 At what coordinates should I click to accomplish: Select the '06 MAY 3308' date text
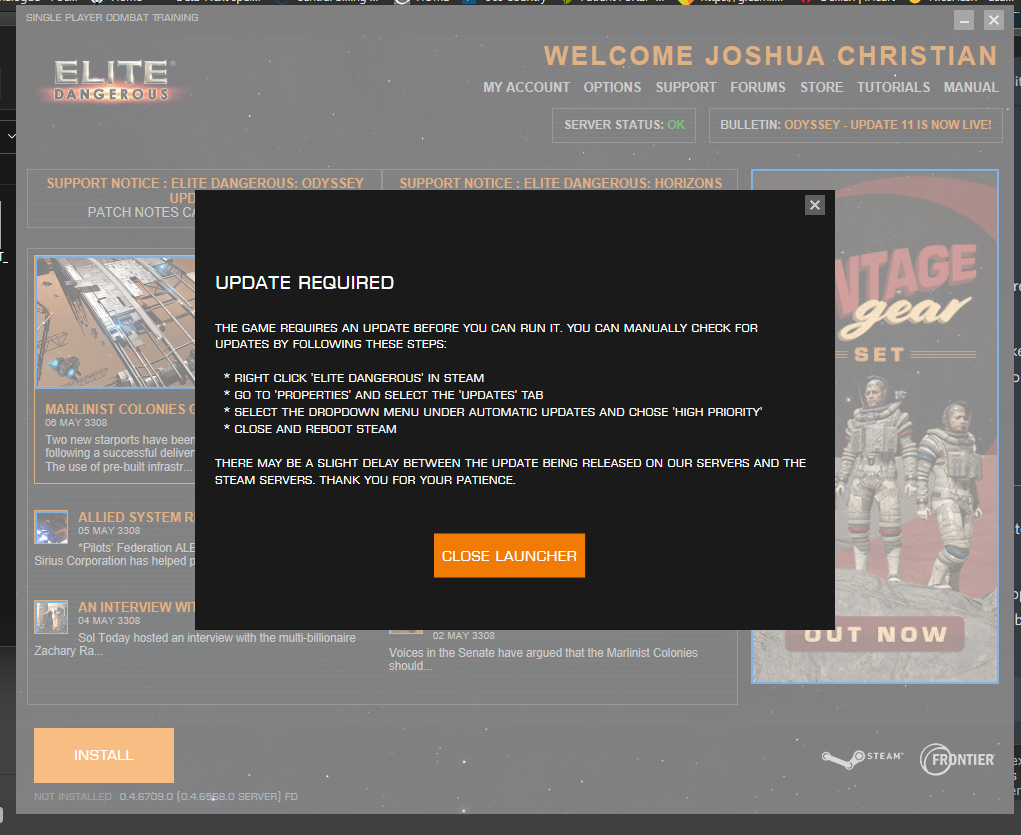click(76, 423)
